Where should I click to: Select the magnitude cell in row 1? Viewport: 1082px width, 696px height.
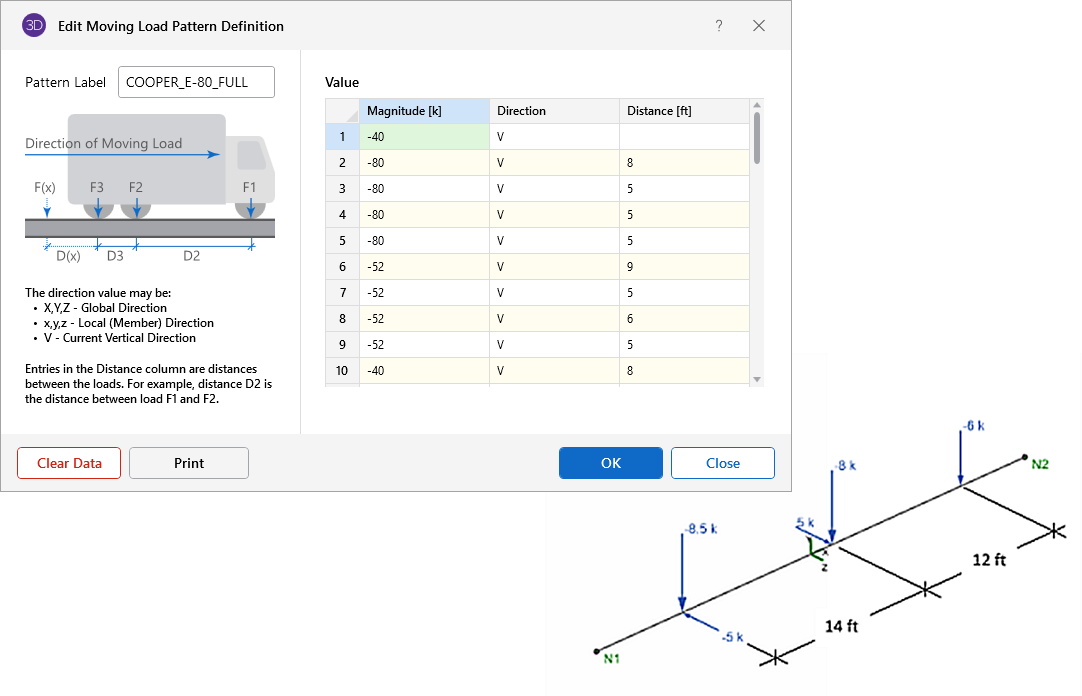pos(424,137)
